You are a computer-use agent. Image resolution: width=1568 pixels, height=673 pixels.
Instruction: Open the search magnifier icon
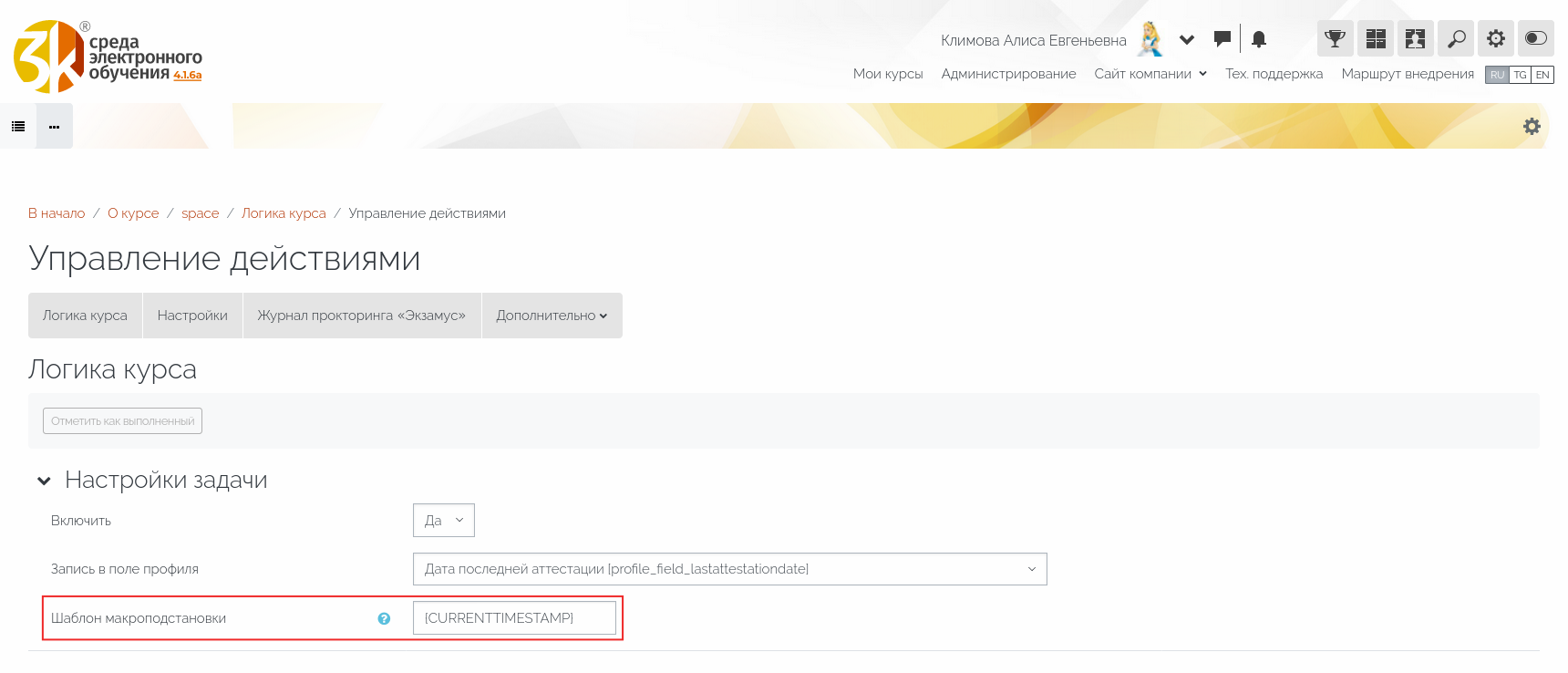click(1456, 38)
